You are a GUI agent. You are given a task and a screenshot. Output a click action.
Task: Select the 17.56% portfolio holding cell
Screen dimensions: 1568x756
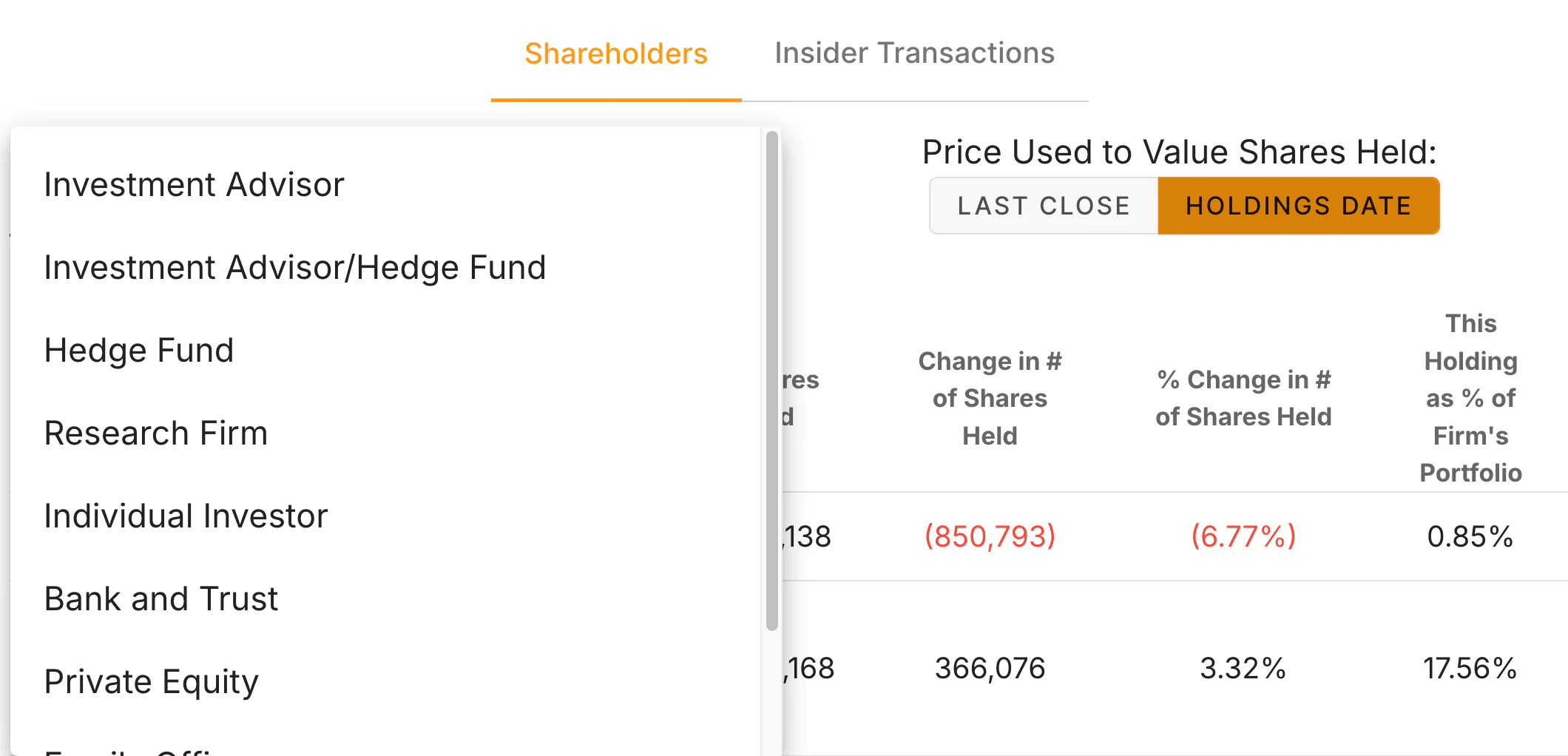[x=1470, y=668]
